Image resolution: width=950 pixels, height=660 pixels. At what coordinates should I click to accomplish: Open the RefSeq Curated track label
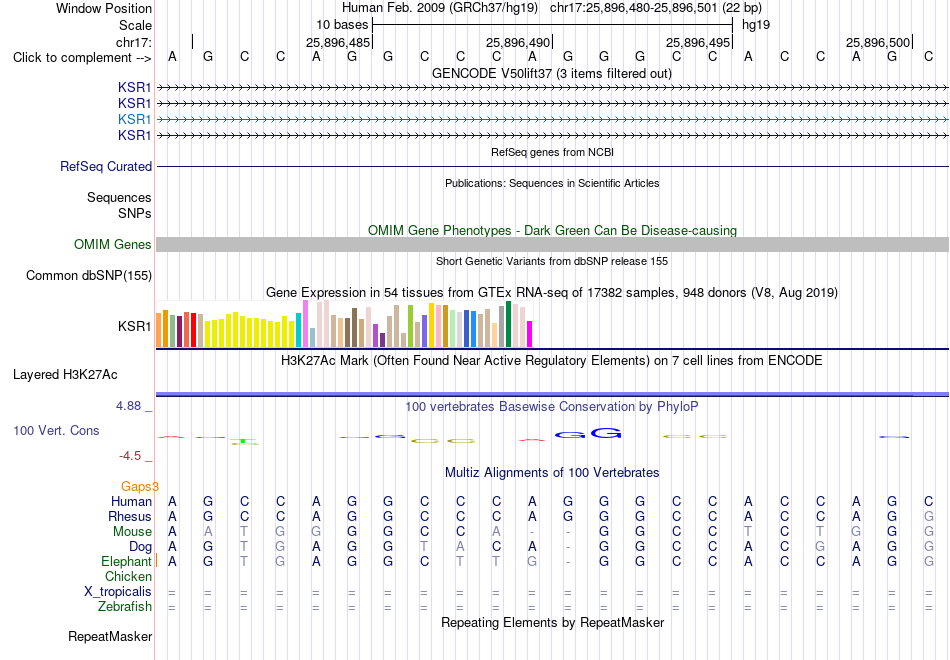coord(106,167)
